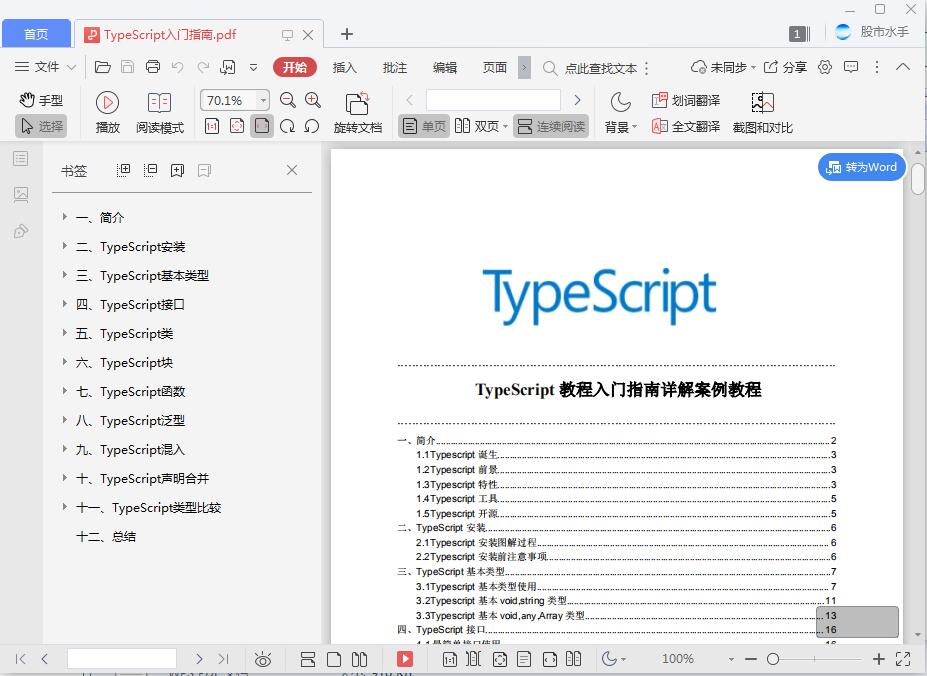Open settings gear icon in top bar
This screenshot has height=676, width=927.
click(x=825, y=67)
